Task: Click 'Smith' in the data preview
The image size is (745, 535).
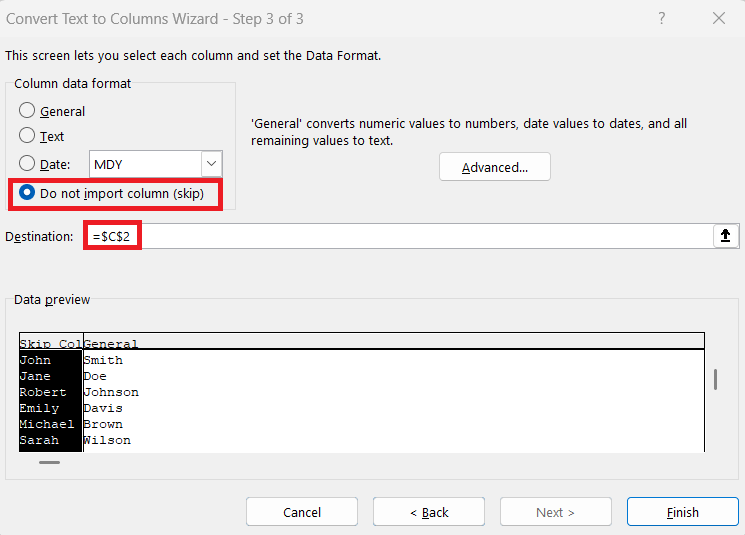Action: (103, 360)
